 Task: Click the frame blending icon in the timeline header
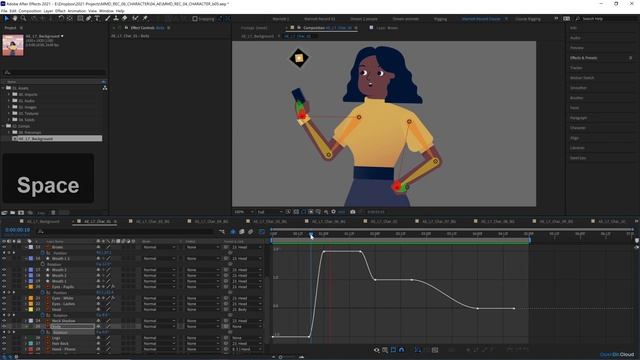(242, 231)
